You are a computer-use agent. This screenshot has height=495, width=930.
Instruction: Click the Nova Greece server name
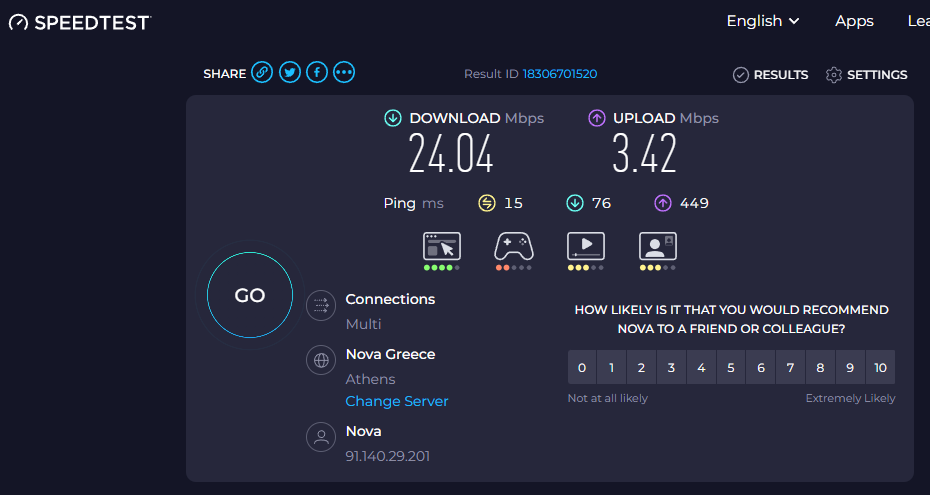(x=390, y=355)
